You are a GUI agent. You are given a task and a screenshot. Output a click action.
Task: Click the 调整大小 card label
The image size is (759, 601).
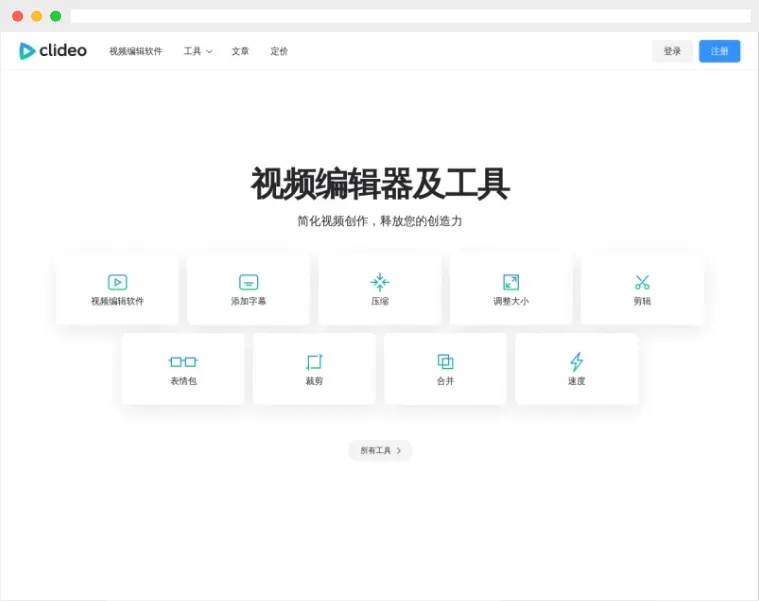[x=511, y=301]
